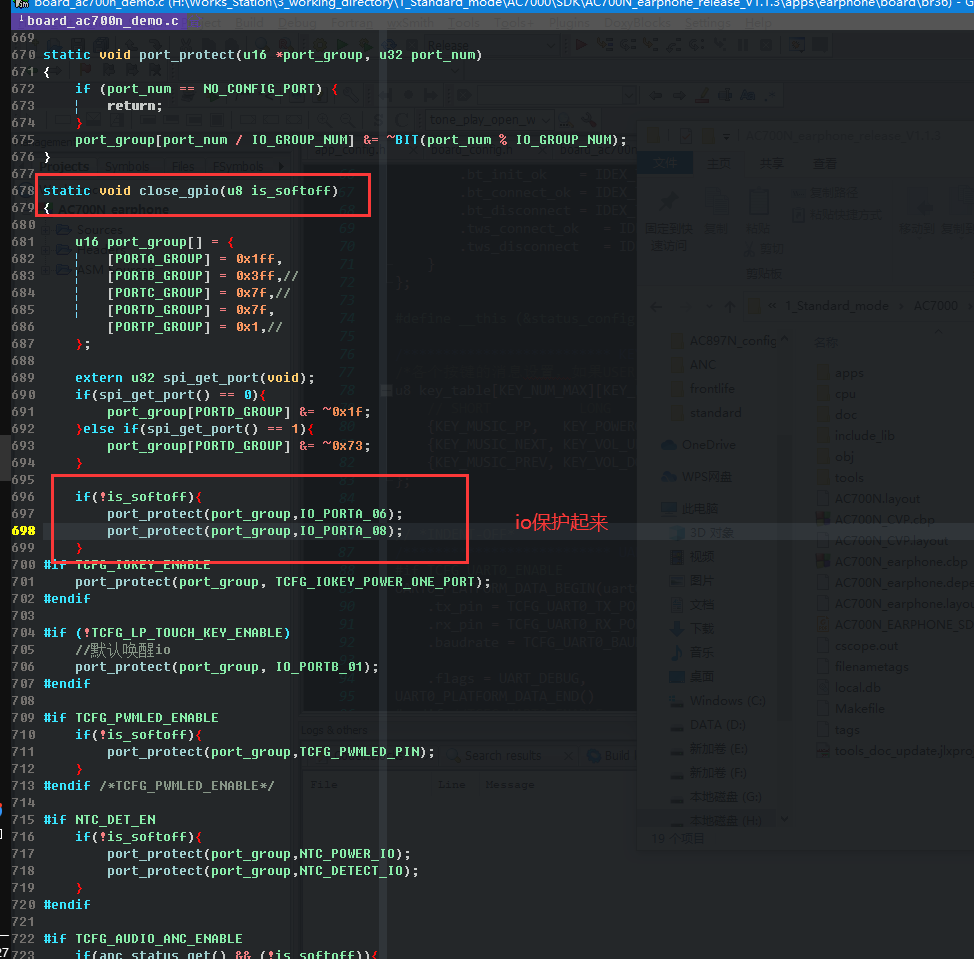Click NTC_POWER_IO argument
Image resolution: width=974 pixels, height=959 pixels.
(x=347, y=854)
